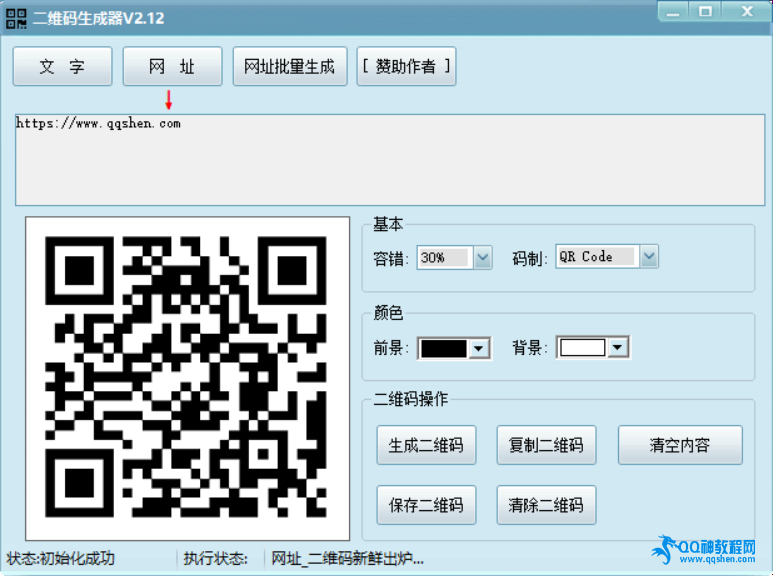Select the 30% error correction value field
The image size is (773, 576).
(445, 257)
